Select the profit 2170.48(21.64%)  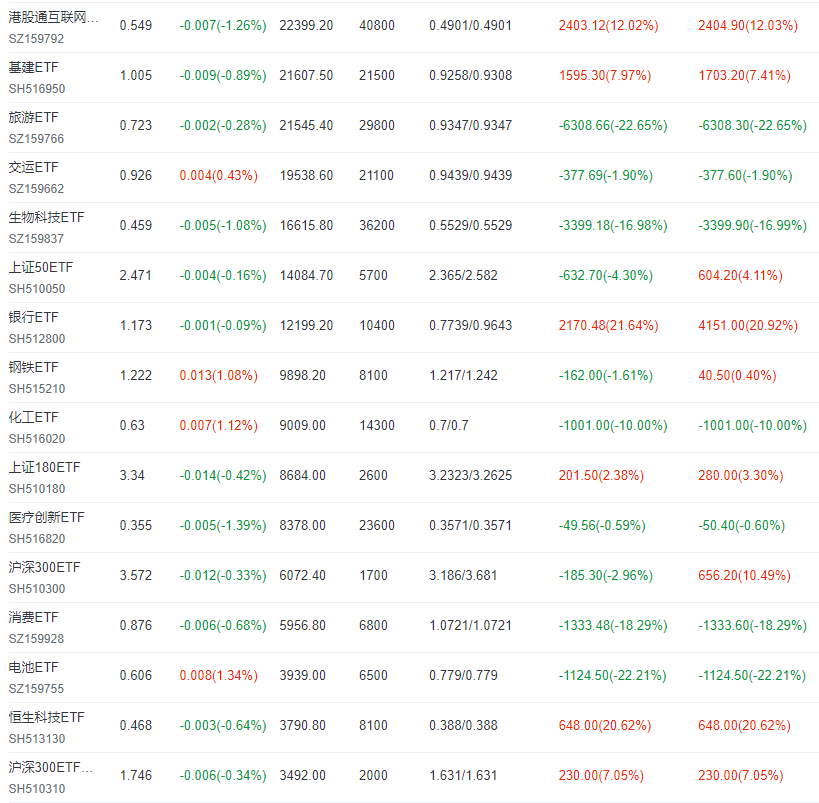[x=609, y=325]
